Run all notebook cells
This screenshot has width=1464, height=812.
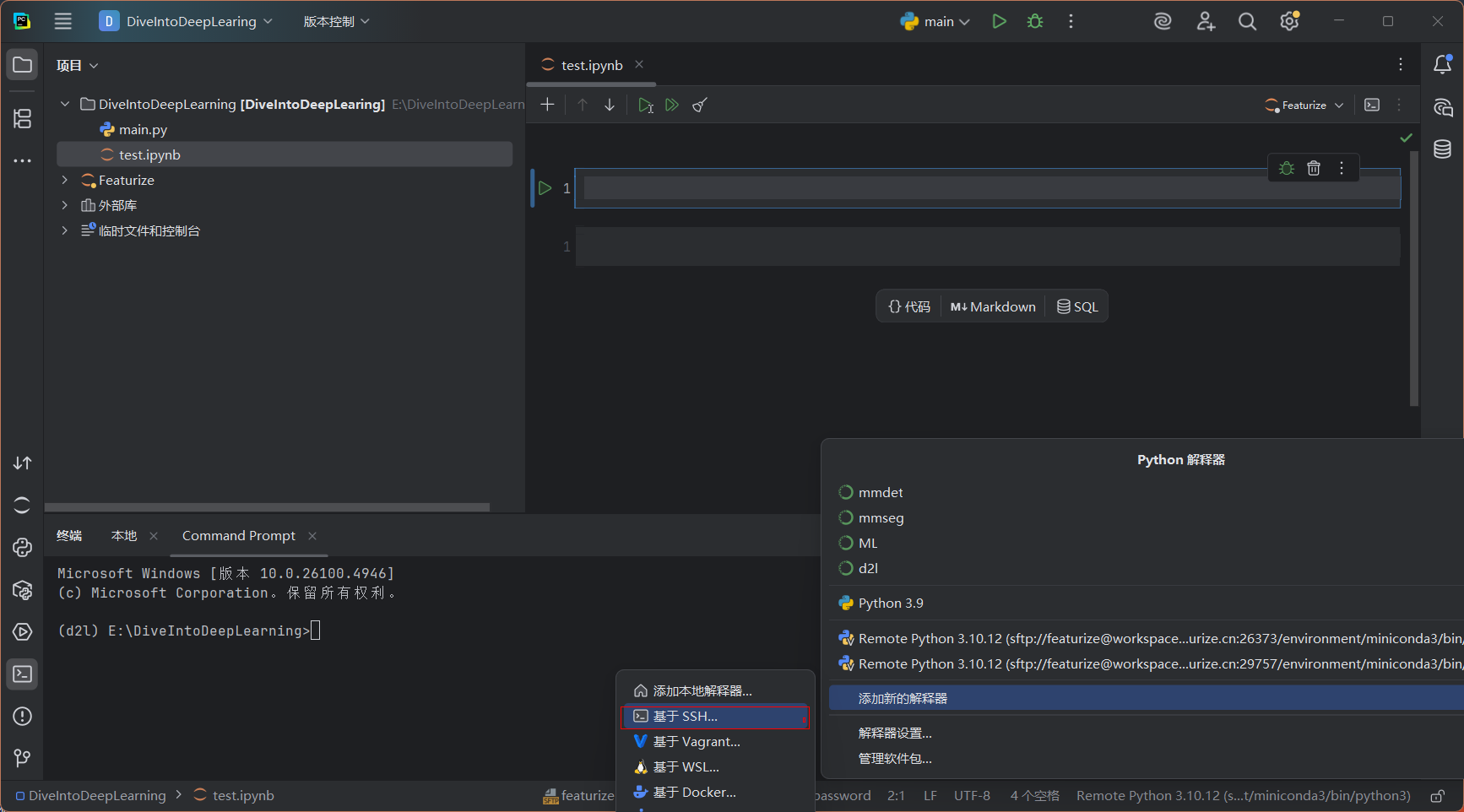[672, 105]
